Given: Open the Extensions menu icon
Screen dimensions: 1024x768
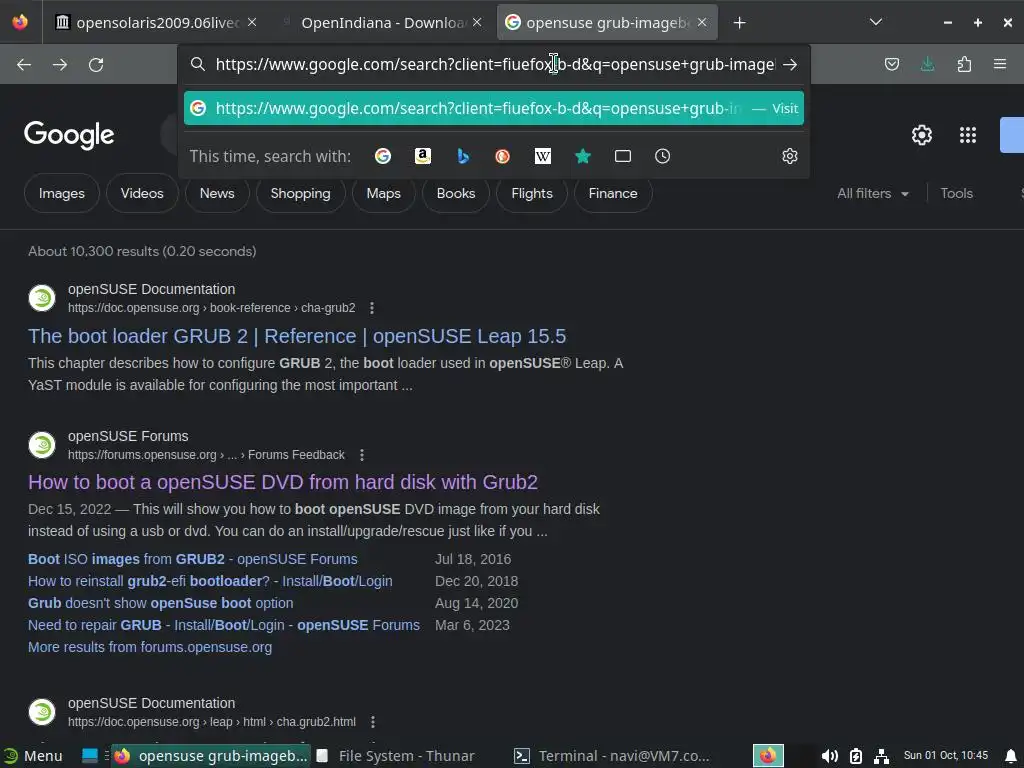Looking at the screenshot, I should [964, 64].
